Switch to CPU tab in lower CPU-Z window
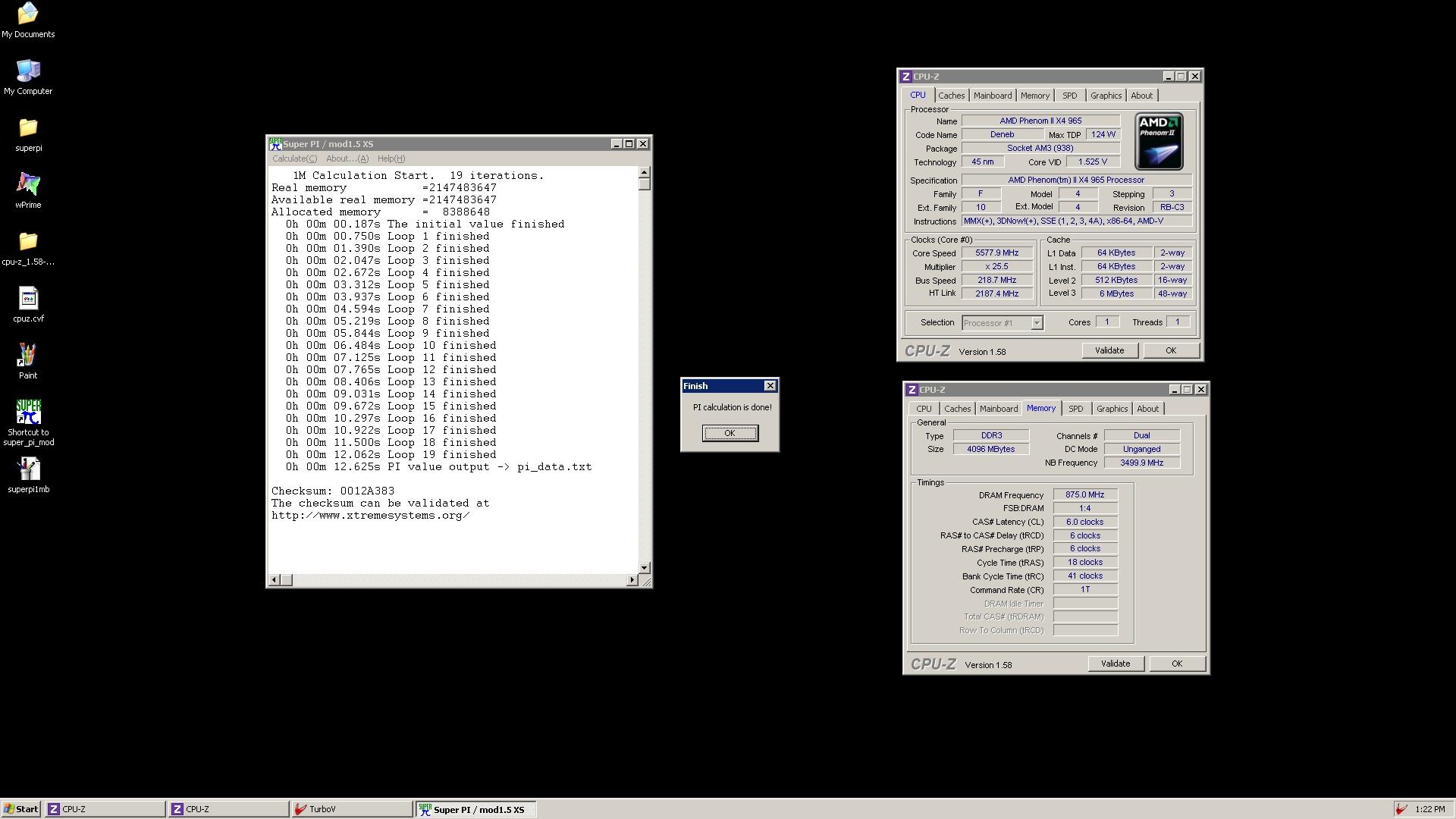The image size is (1456, 819). pyautogui.click(x=924, y=409)
